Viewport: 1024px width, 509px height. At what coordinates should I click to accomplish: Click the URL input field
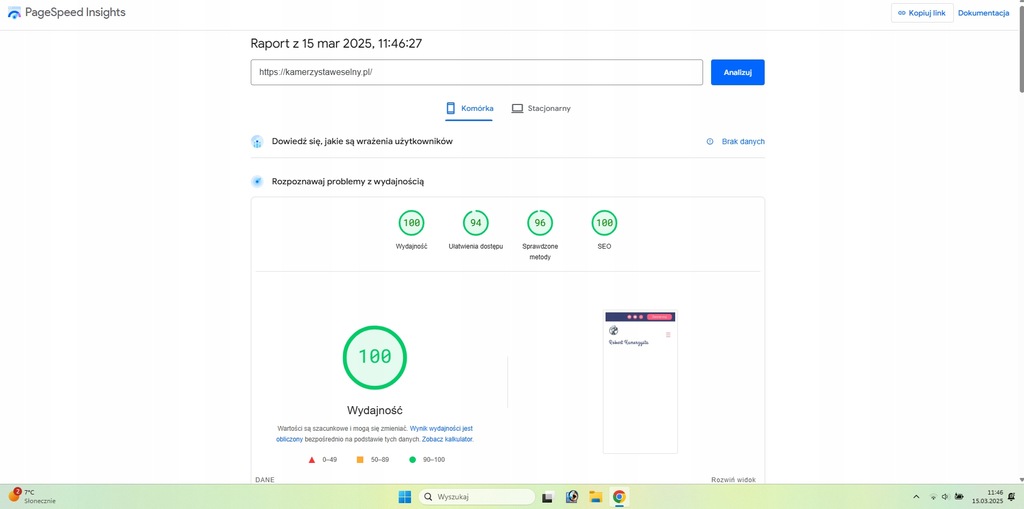coord(476,72)
